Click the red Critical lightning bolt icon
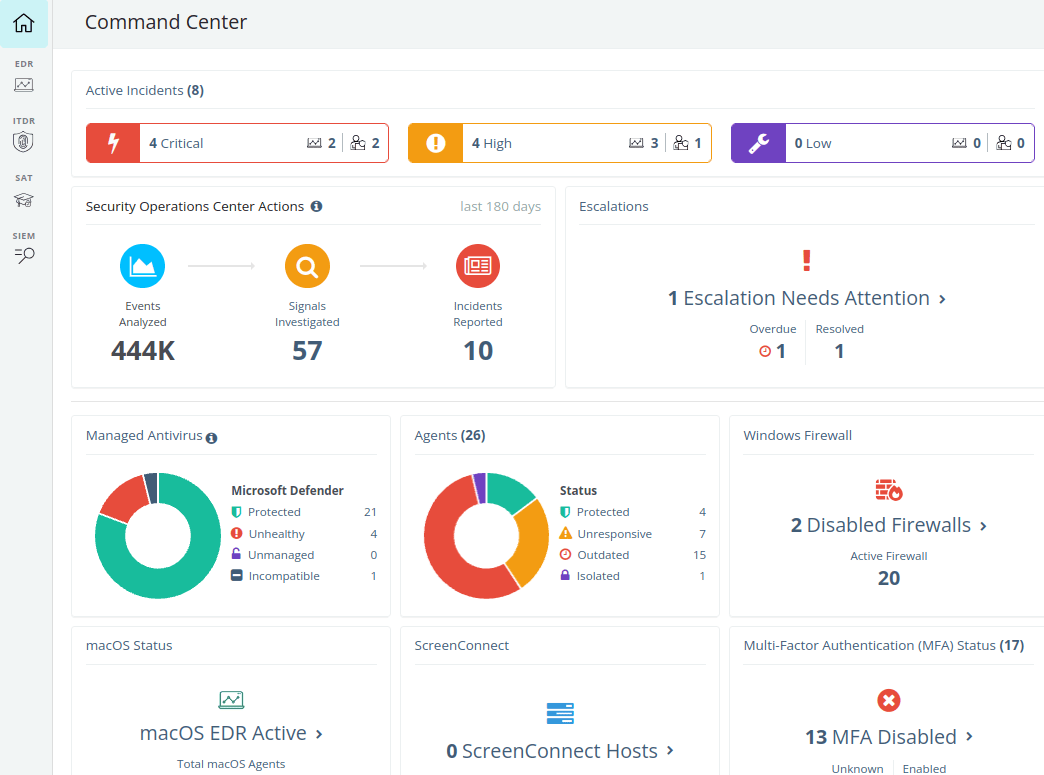This screenshot has width=1044, height=775. coord(113,143)
